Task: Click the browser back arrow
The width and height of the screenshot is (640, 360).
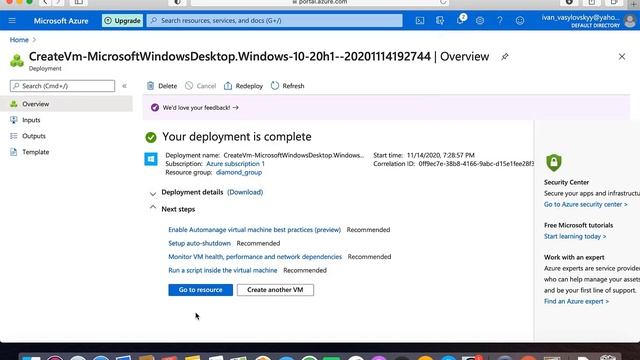Action: click(x=45, y=2)
